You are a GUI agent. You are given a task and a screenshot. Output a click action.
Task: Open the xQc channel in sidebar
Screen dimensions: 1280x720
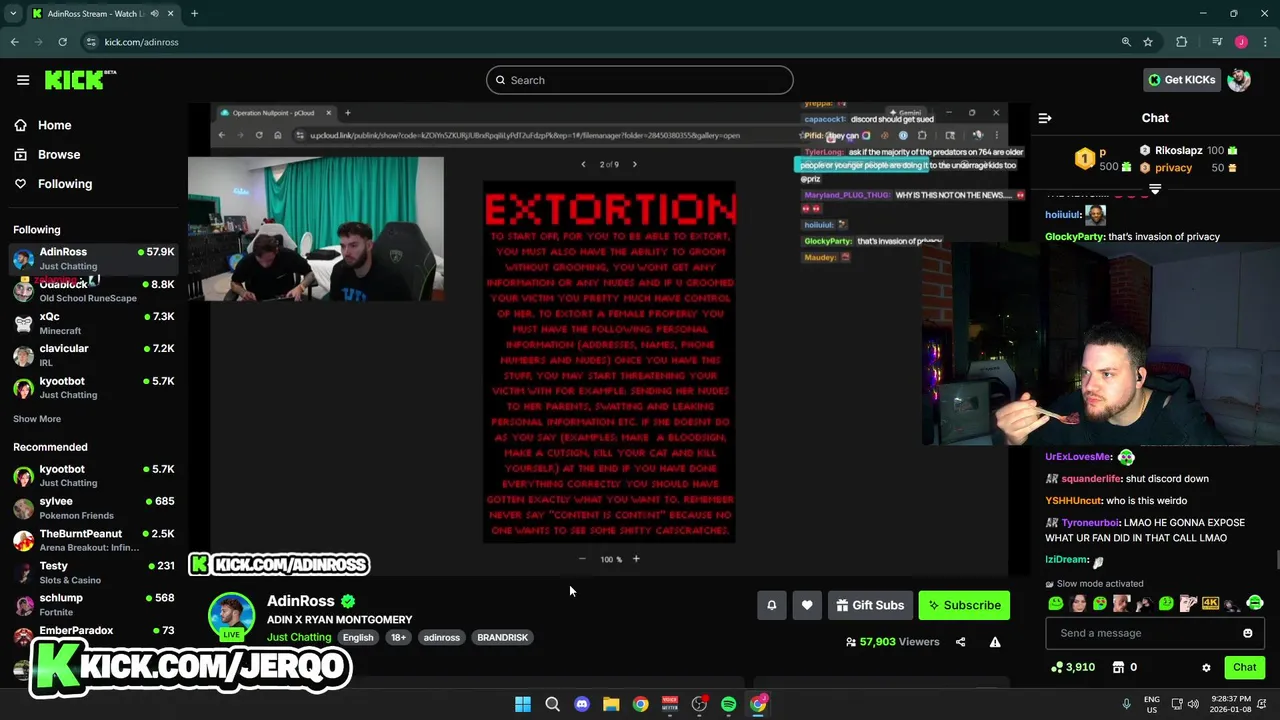(92, 323)
